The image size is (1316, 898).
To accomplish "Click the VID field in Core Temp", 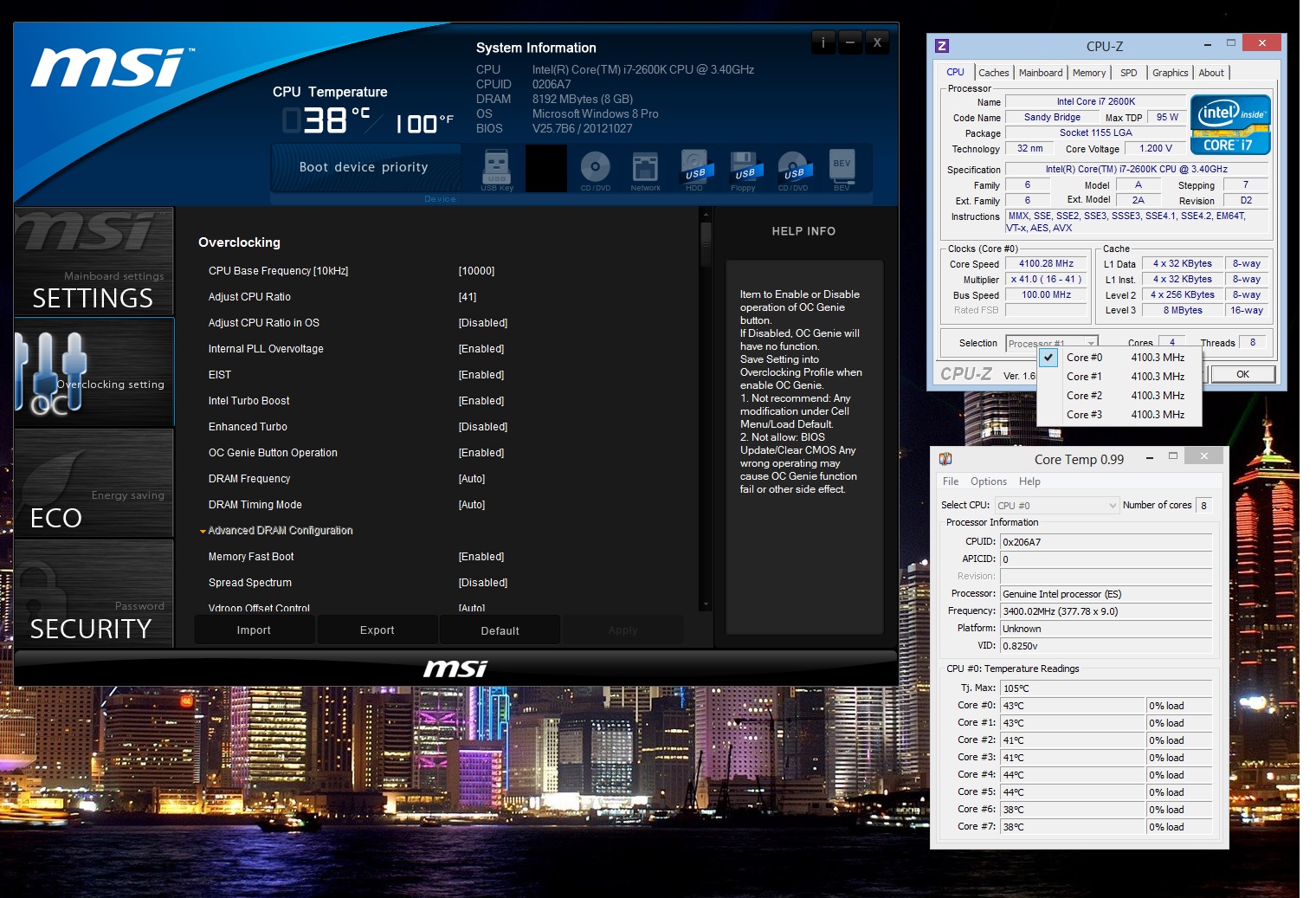I will (x=1106, y=646).
